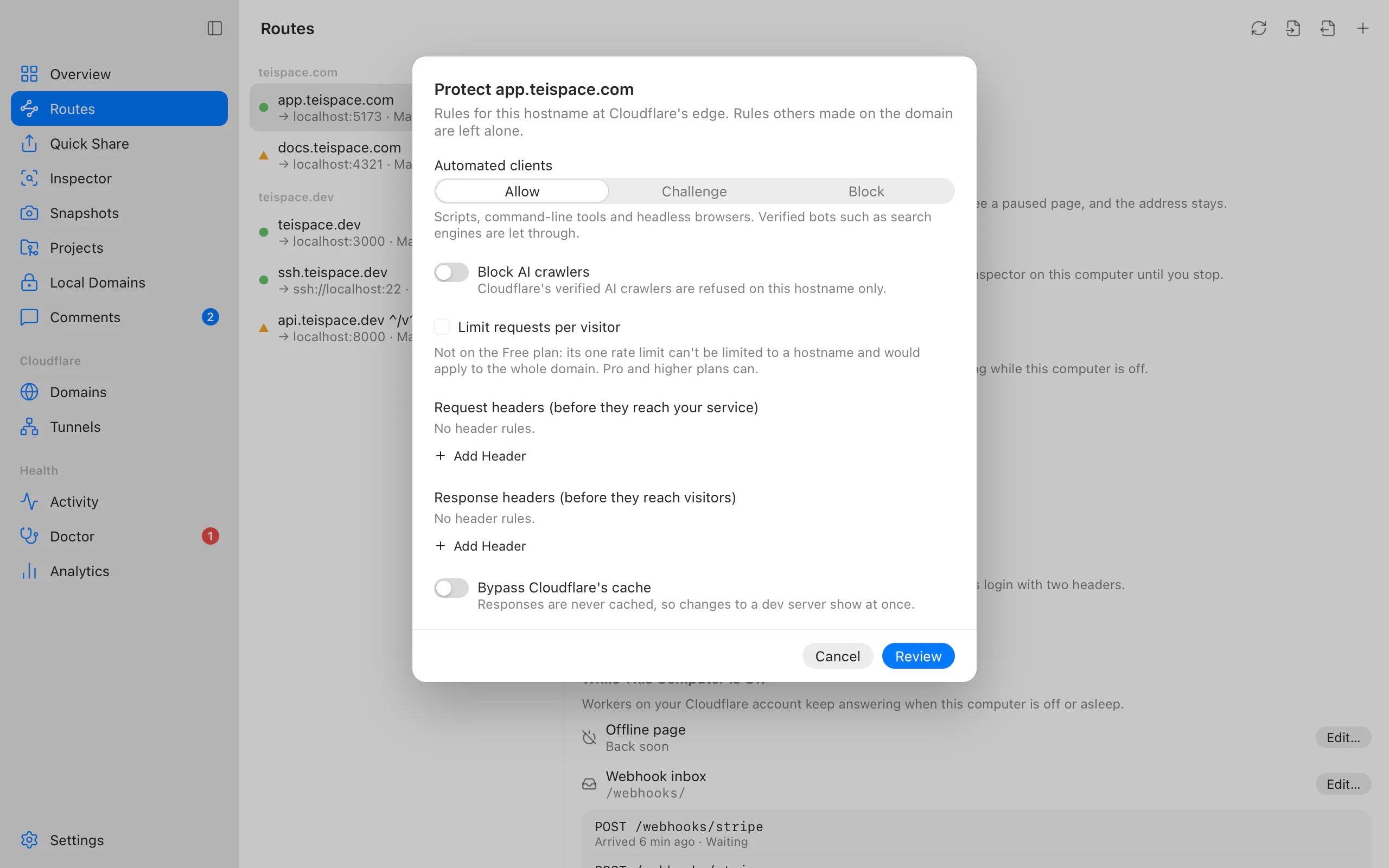Select ssh.teispace.dev route
This screenshot has width=1389, height=868.
pos(331,280)
